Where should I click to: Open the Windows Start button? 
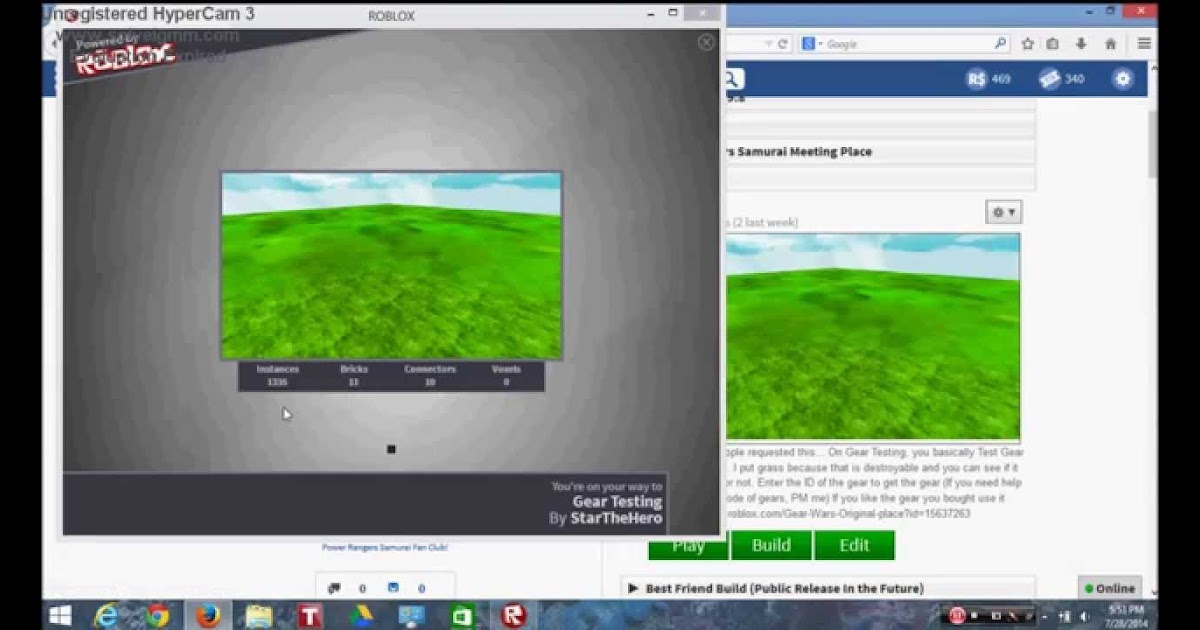(x=60, y=615)
